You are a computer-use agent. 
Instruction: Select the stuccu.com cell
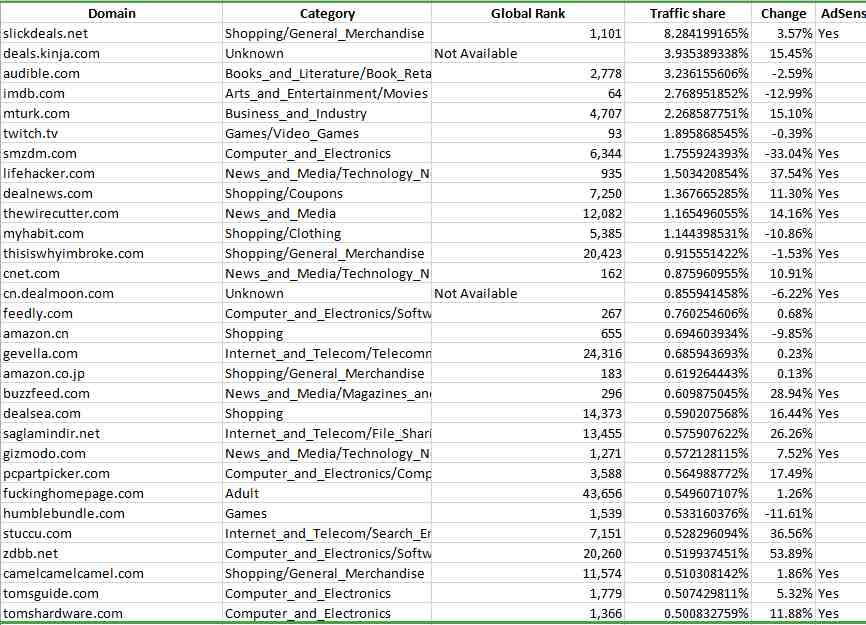(111, 533)
